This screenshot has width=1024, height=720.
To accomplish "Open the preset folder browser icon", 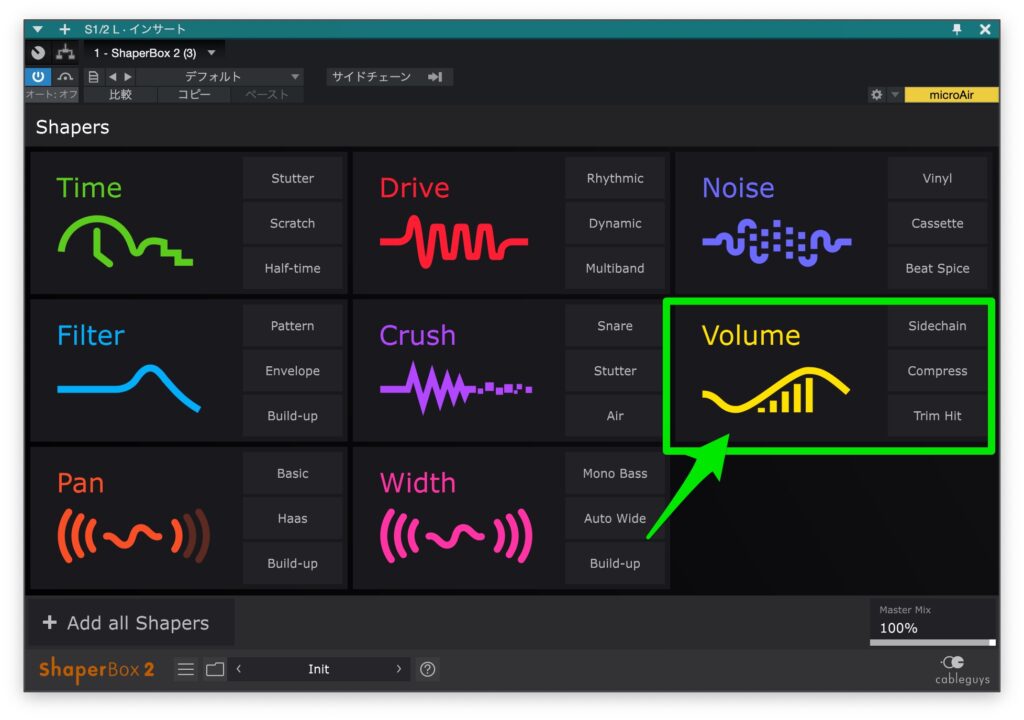I will coord(215,670).
